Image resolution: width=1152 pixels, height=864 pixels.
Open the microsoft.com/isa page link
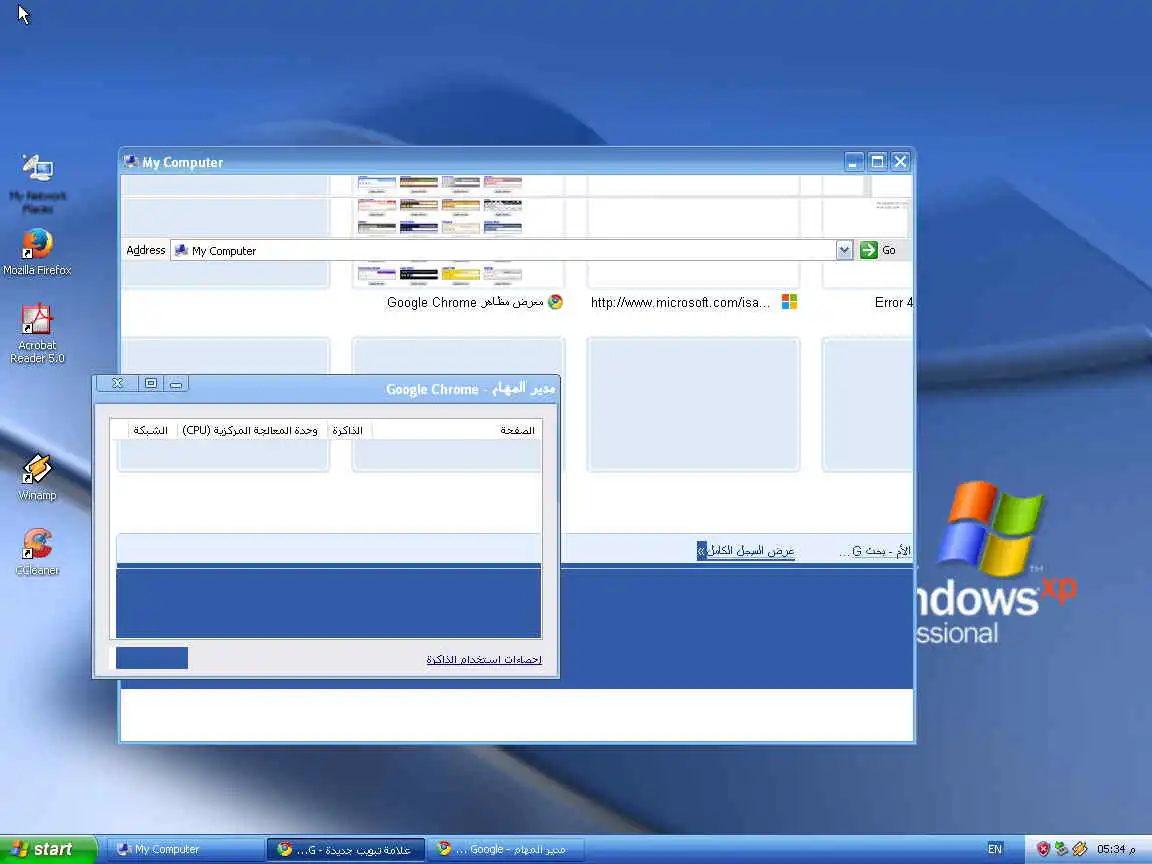pyautogui.click(x=680, y=303)
